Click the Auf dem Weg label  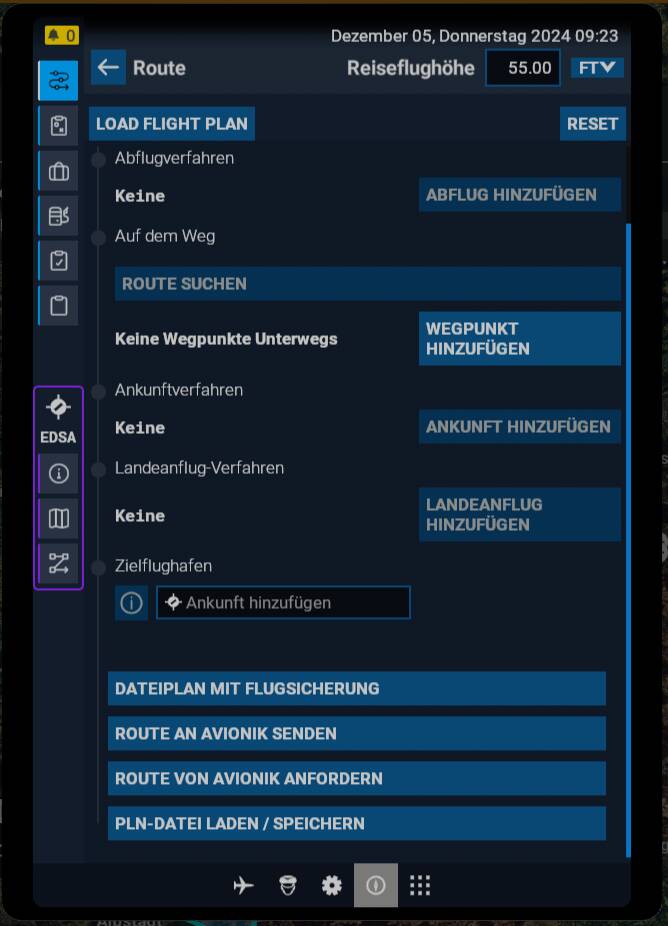pyautogui.click(x=165, y=236)
